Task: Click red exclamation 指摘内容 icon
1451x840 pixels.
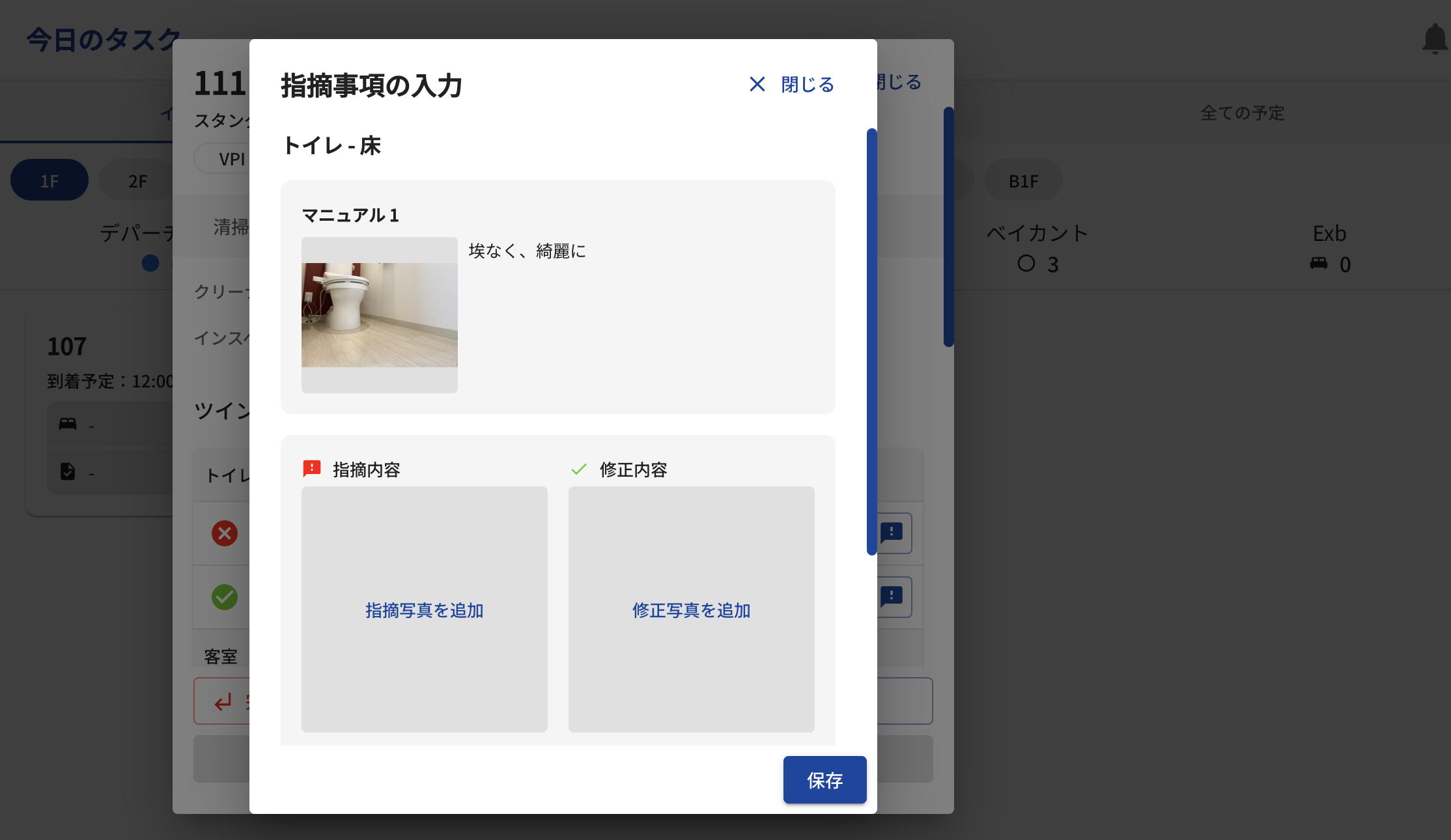Action: pyautogui.click(x=312, y=469)
